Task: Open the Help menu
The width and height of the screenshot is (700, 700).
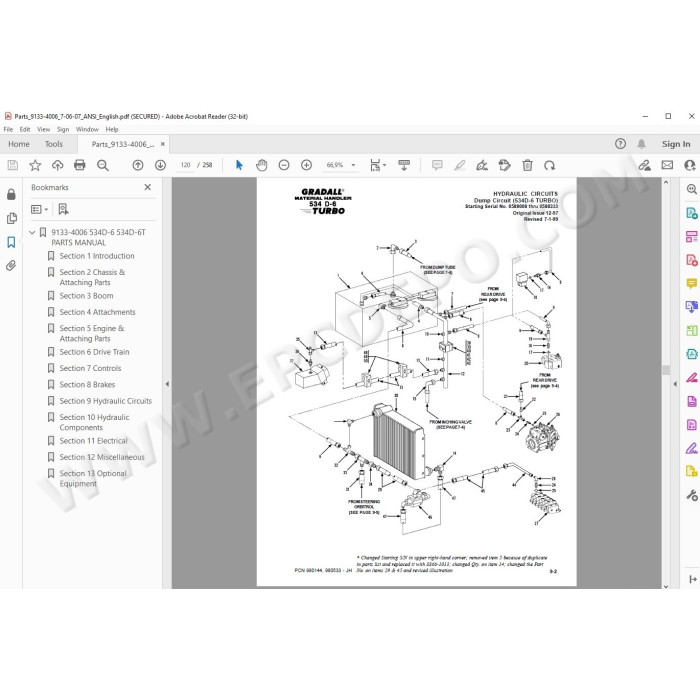Action: click(112, 129)
